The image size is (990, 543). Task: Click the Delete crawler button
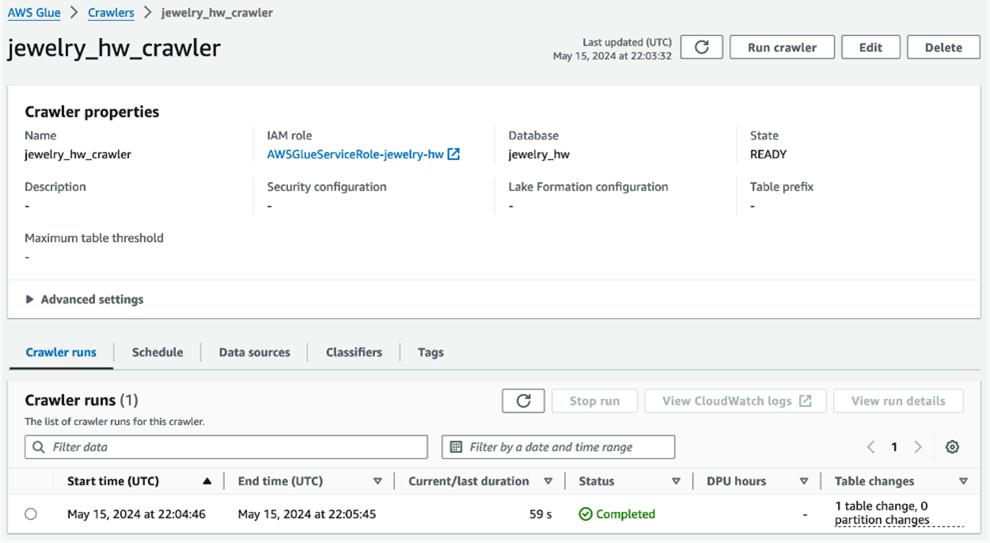(x=943, y=47)
